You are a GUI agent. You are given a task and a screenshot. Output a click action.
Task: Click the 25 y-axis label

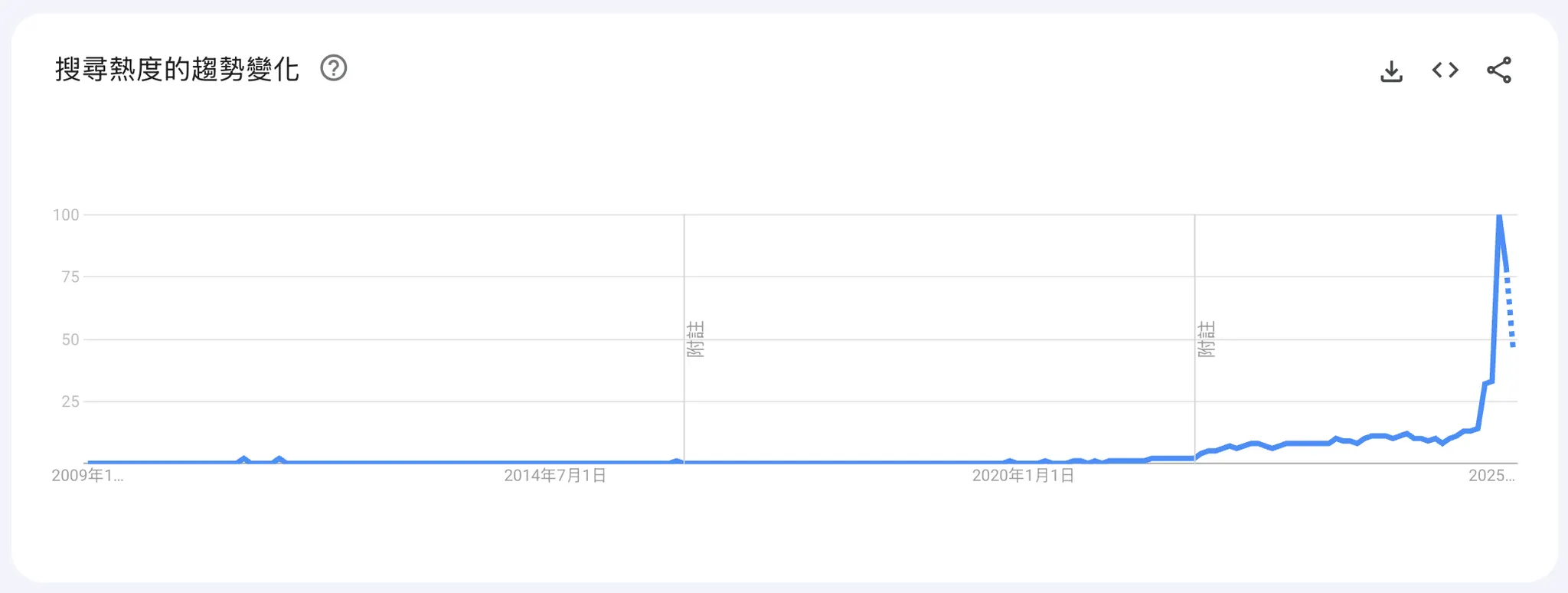70,401
